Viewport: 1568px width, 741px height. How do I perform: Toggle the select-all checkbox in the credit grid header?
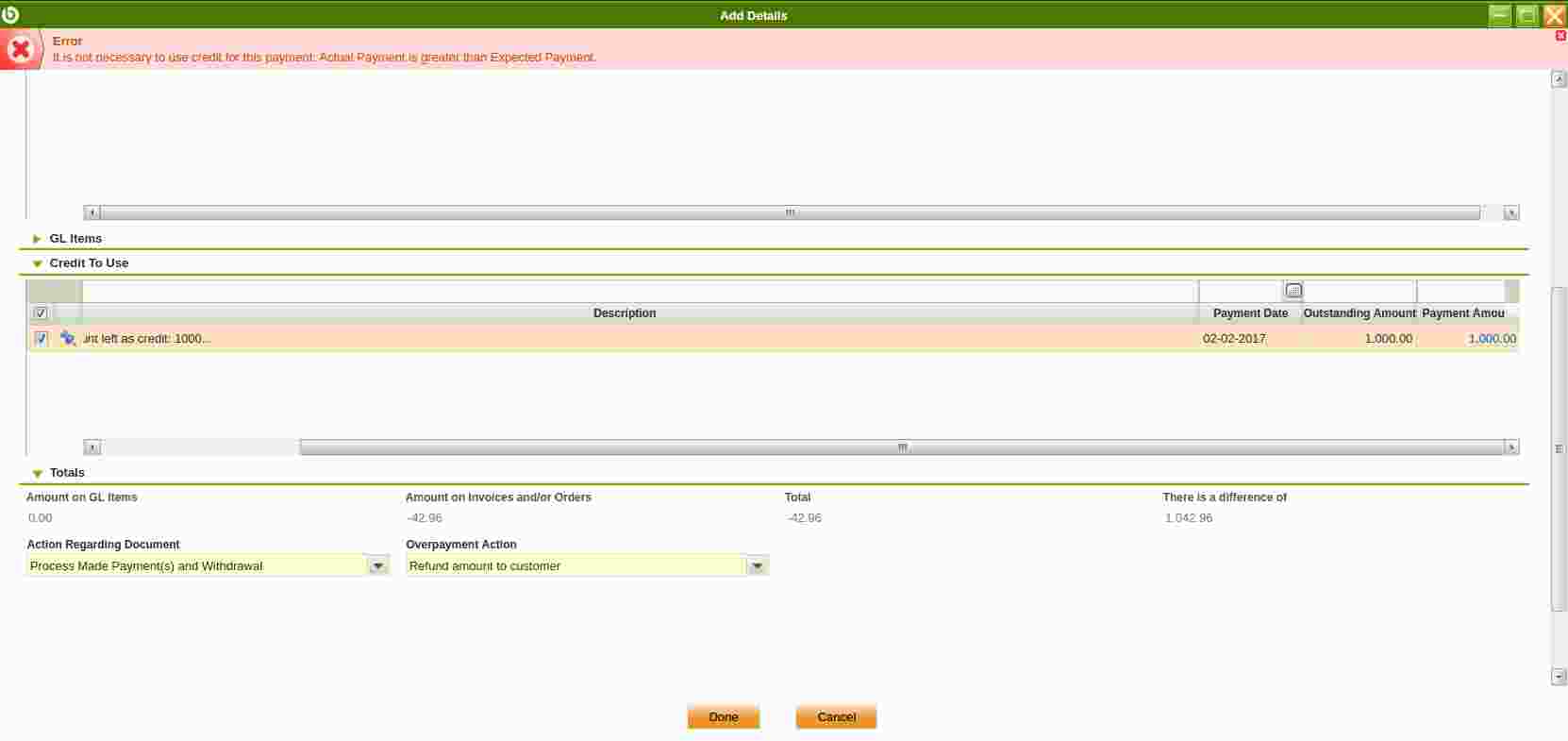pos(41,313)
